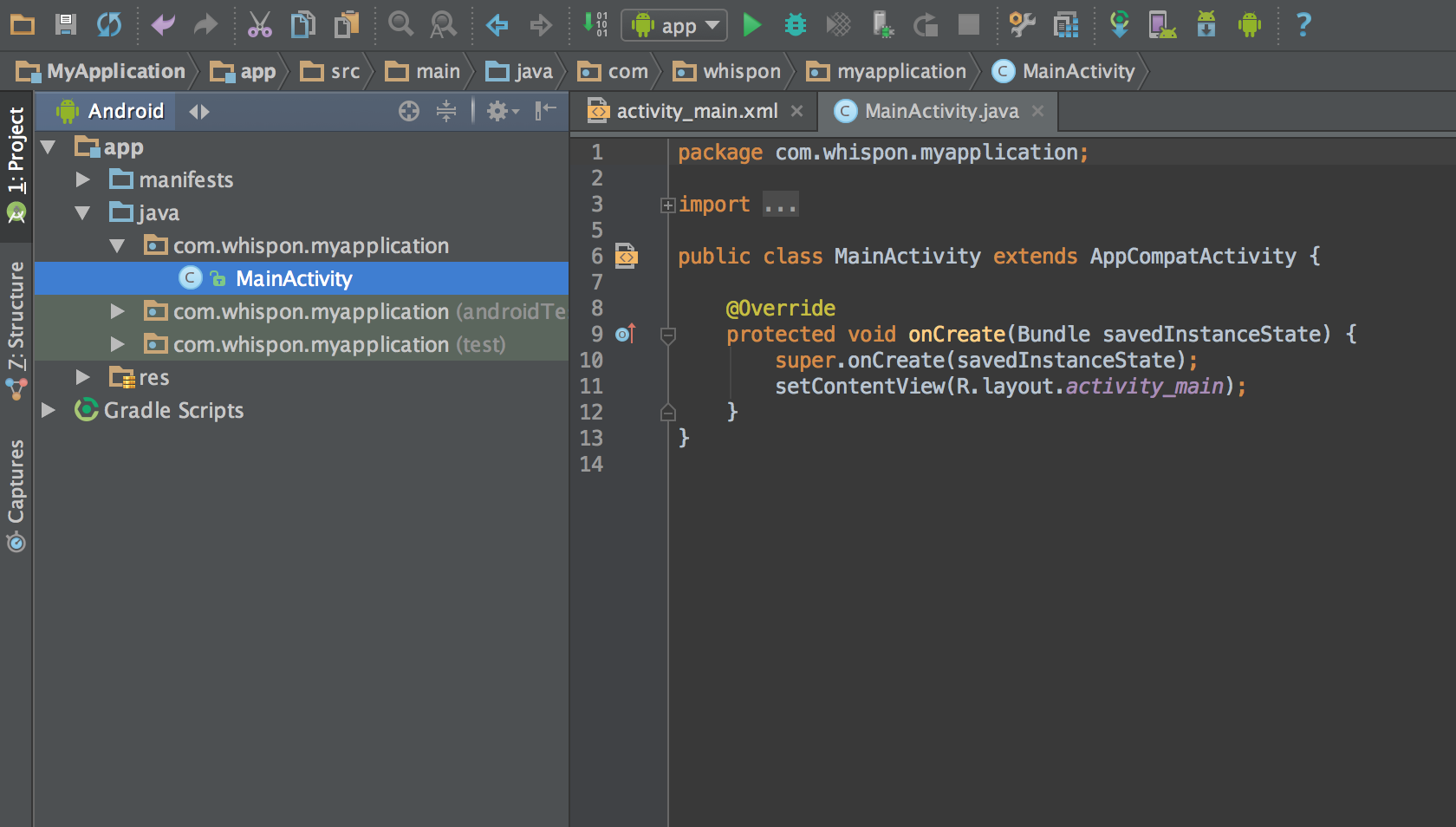The width and height of the screenshot is (1456, 827).
Task: Expand the (test) package
Action: tap(118, 344)
